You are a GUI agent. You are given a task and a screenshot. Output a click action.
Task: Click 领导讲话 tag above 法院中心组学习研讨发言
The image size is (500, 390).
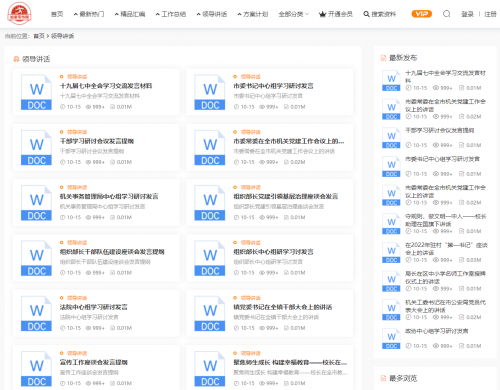(x=77, y=298)
